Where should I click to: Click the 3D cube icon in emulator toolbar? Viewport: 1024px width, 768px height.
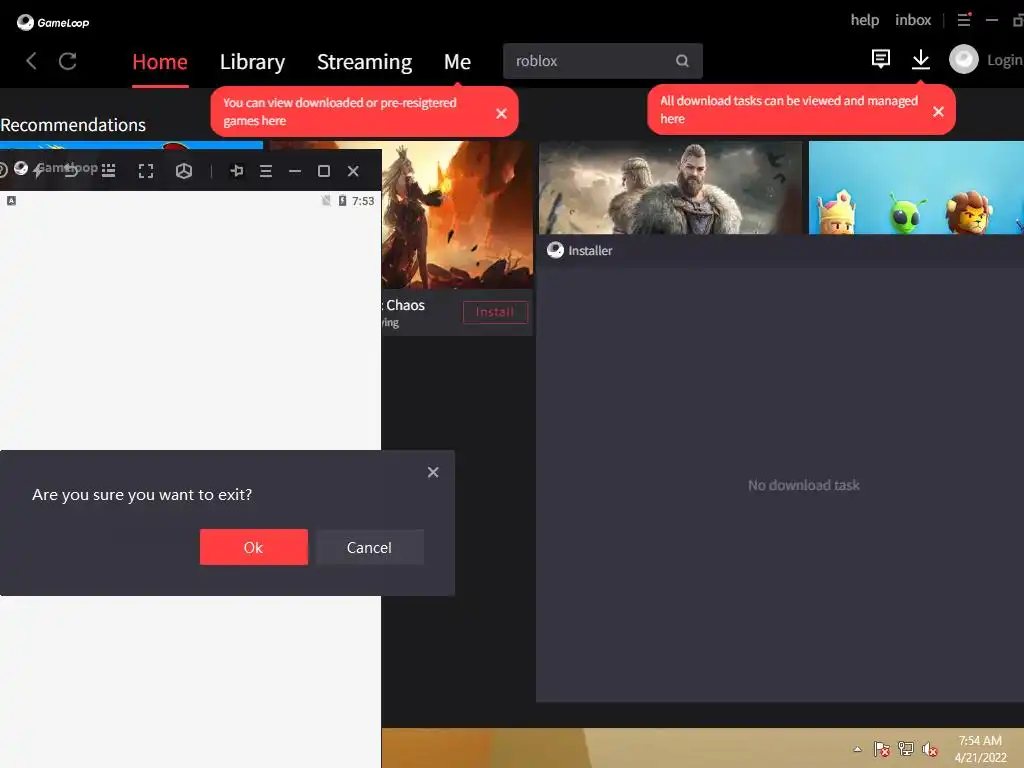coord(184,171)
